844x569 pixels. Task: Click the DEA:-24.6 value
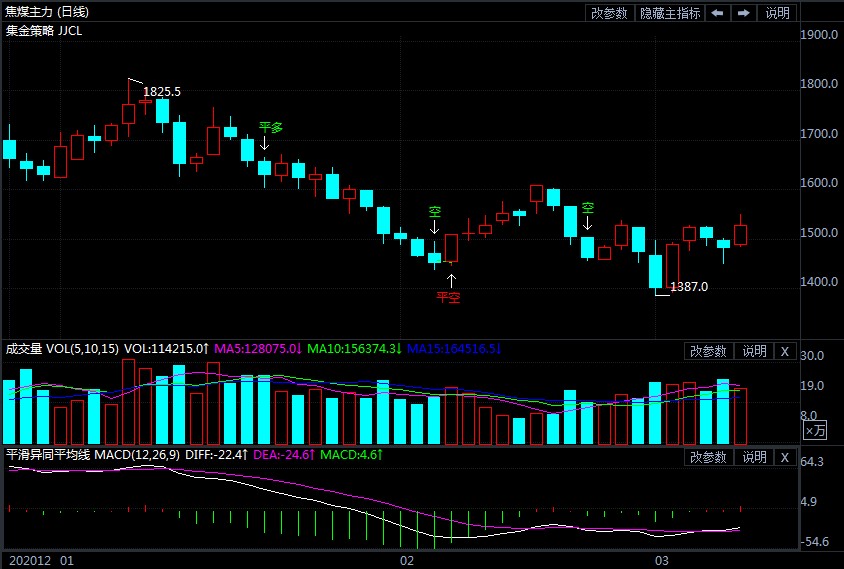click(284, 455)
